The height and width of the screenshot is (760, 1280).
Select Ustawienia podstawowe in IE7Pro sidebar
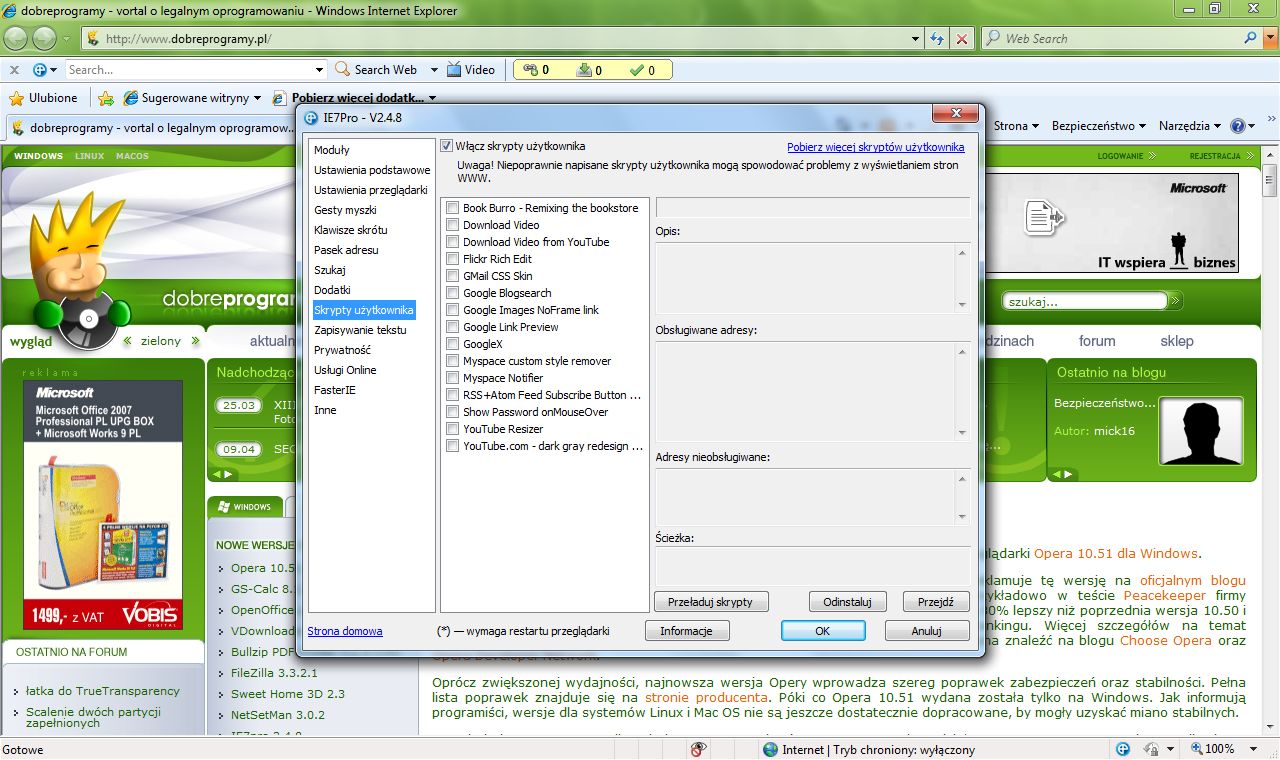pos(372,170)
